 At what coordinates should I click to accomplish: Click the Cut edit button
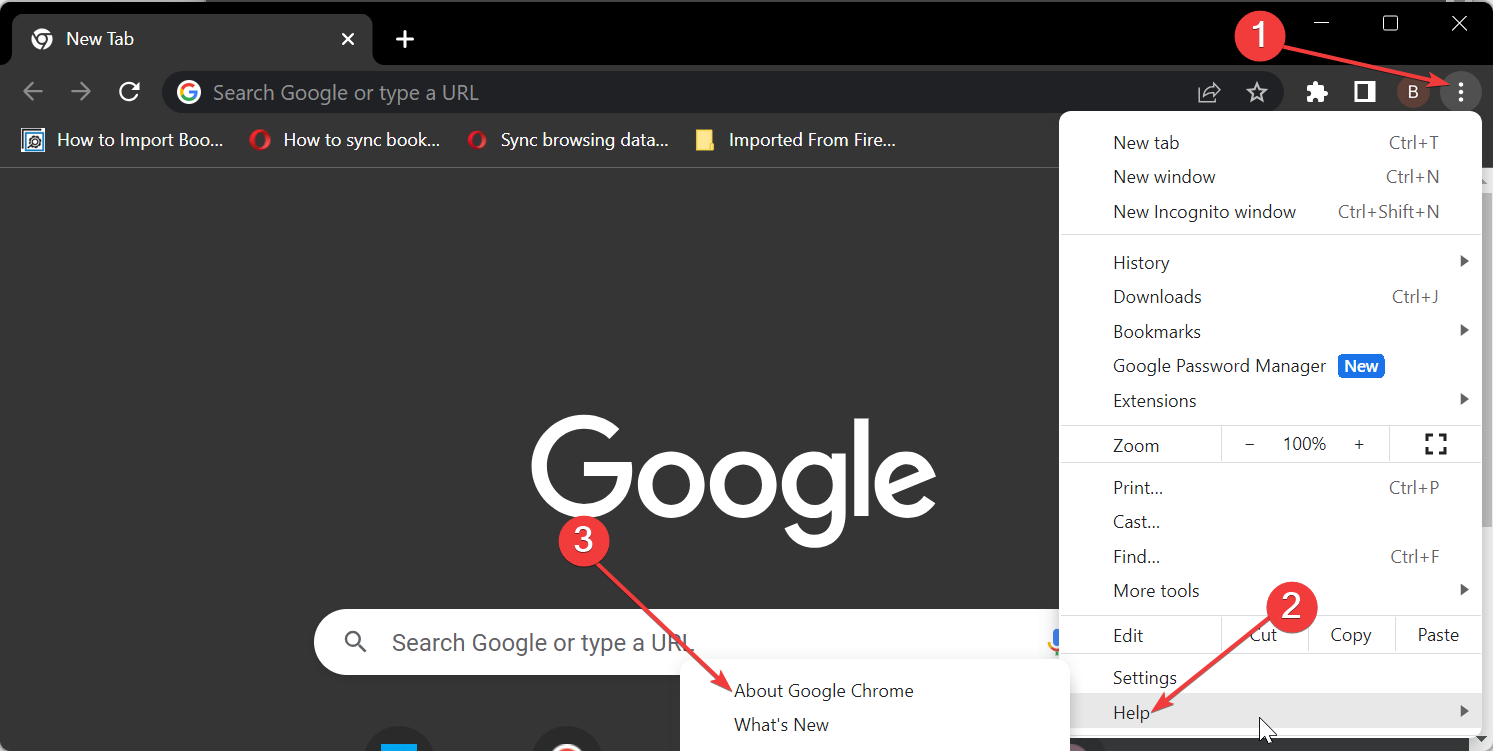coord(1264,635)
